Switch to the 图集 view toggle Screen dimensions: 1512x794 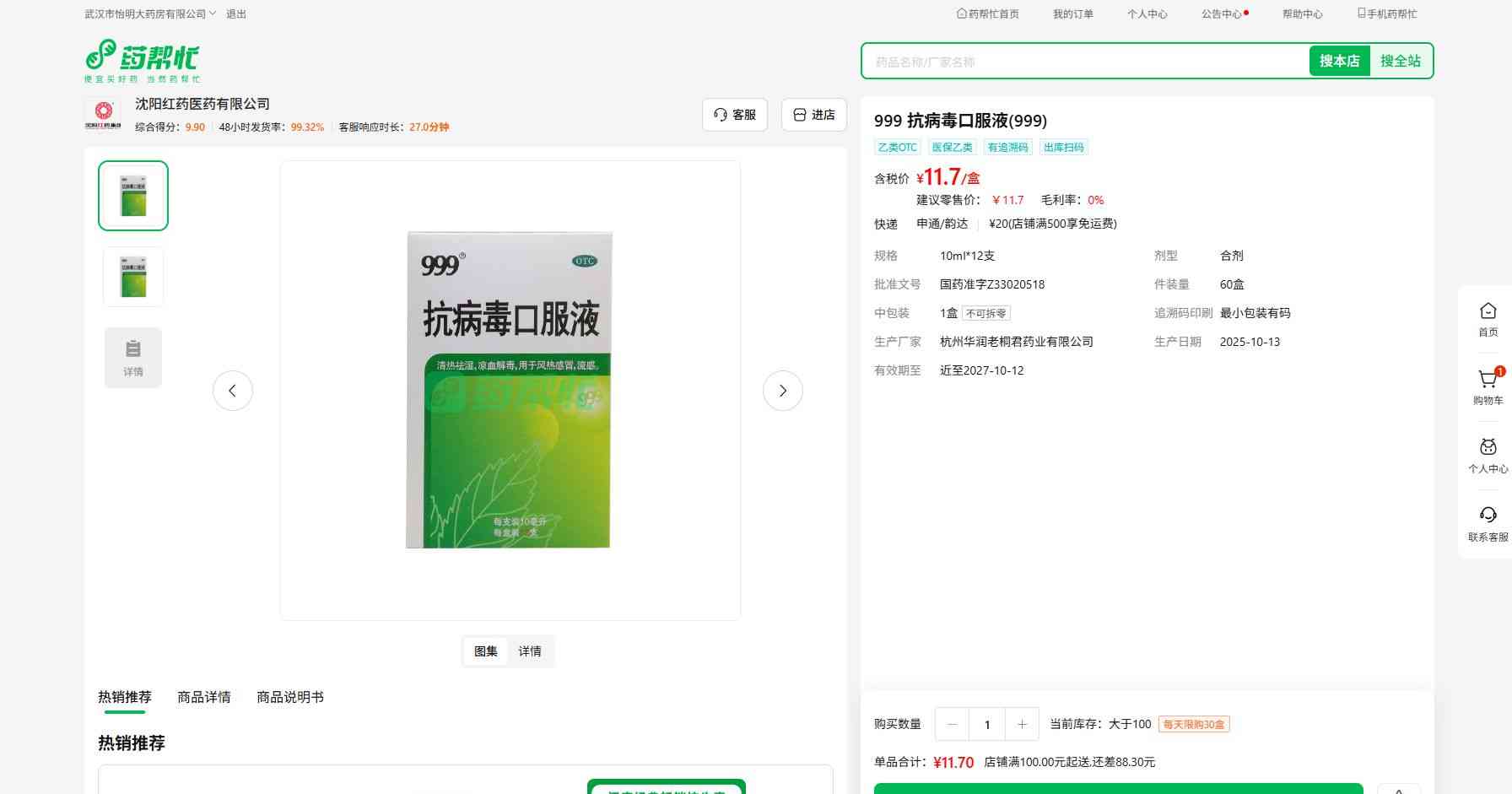pyautogui.click(x=485, y=651)
